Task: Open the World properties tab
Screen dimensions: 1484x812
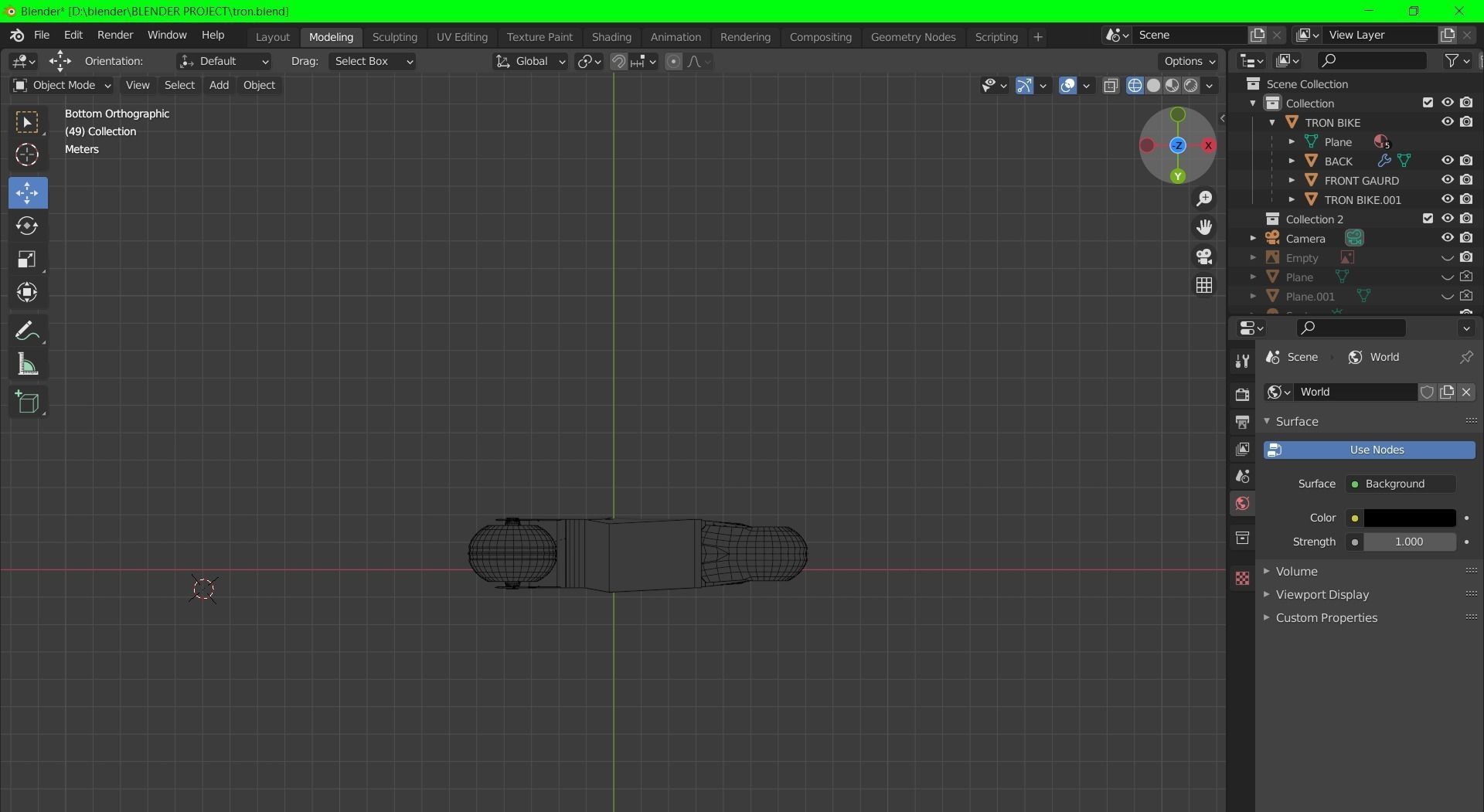Action: (1242, 504)
